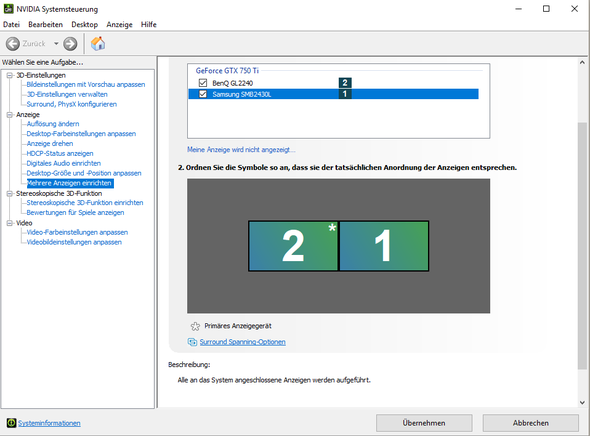Select monitor 1 thumbnail in arrangement
This screenshot has height=436, width=590.
tap(384, 246)
